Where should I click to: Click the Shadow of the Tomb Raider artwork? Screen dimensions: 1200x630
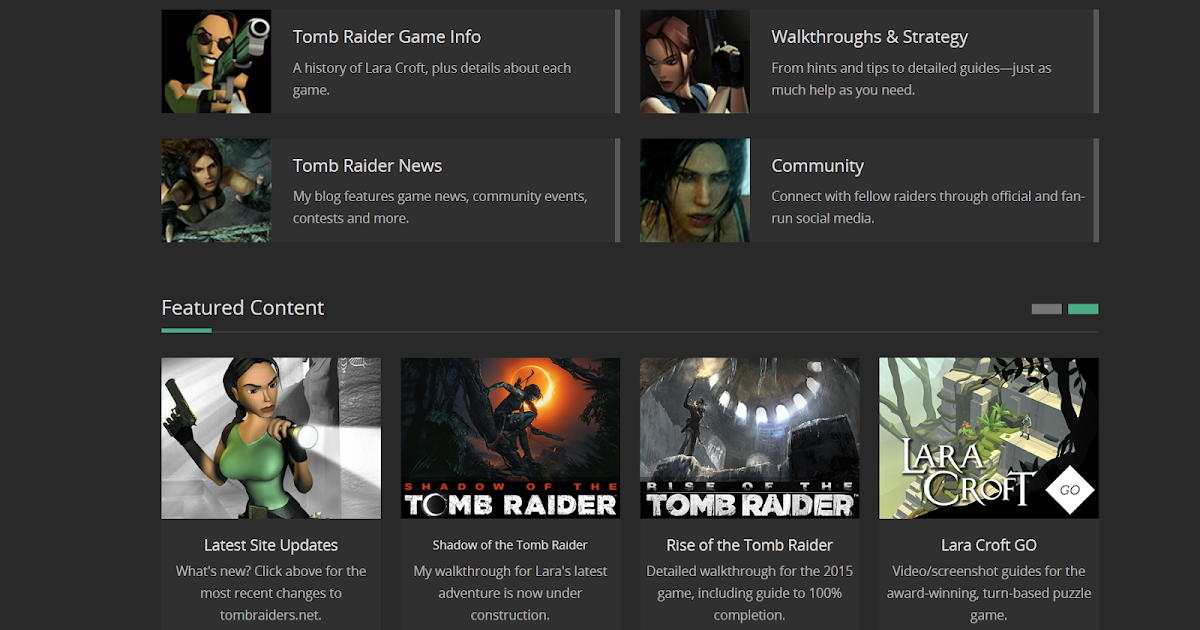pyautogui.click(x=510, y=437)
